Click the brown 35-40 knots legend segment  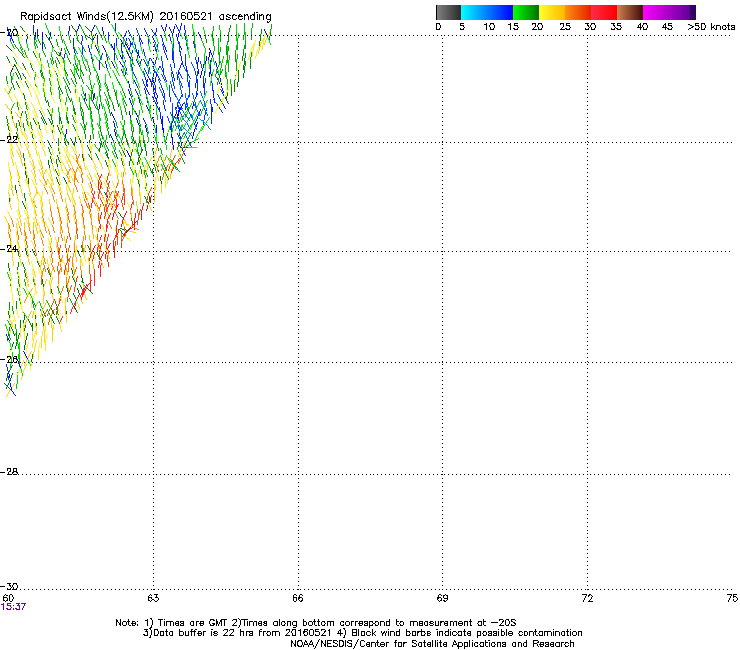point(630,12)
